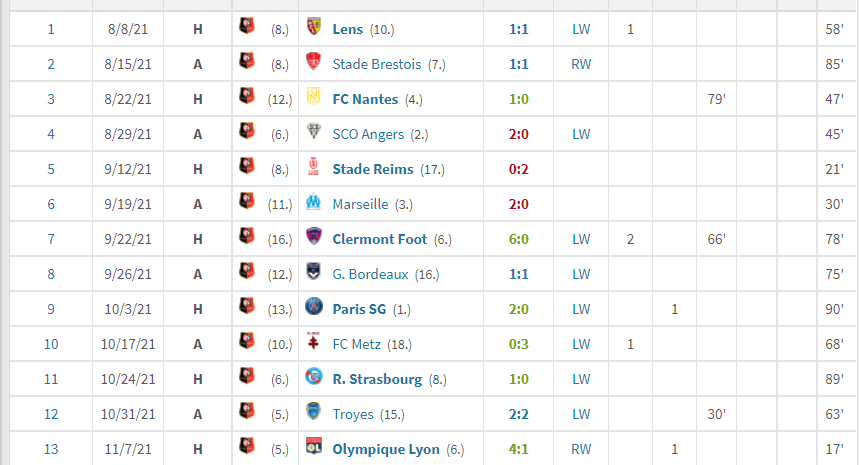Open the Clermont Foot team link
The height and width of the screenshot is (465, 859).
tap(380, 239)
